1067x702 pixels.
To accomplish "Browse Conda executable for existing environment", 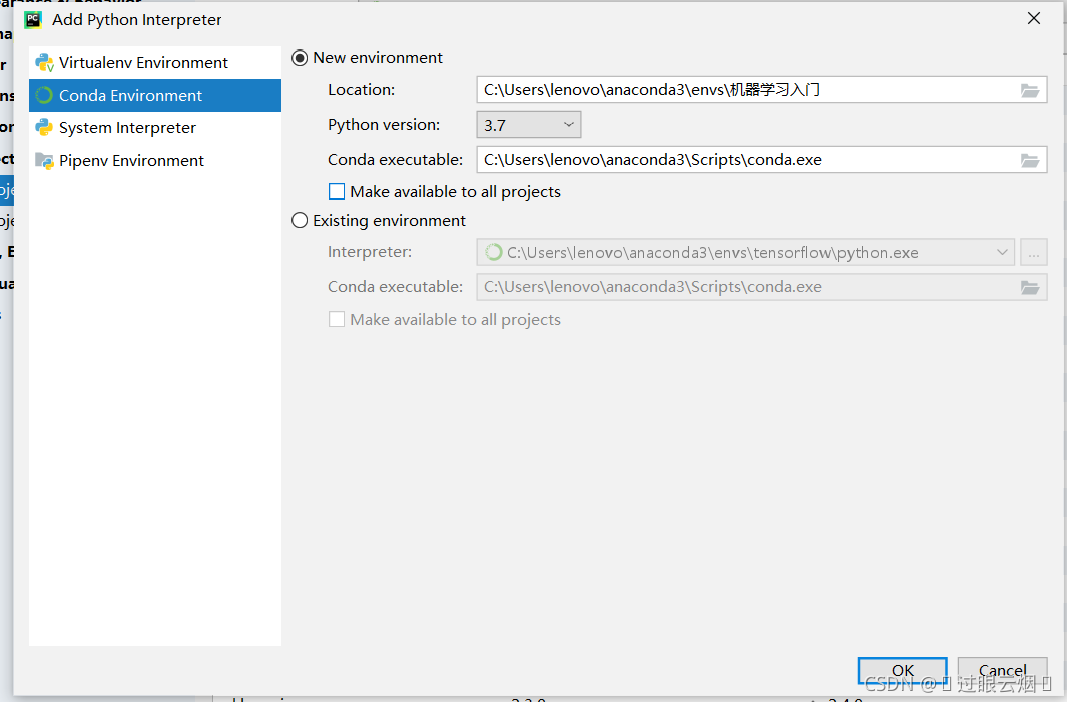I will [1030, 288].
